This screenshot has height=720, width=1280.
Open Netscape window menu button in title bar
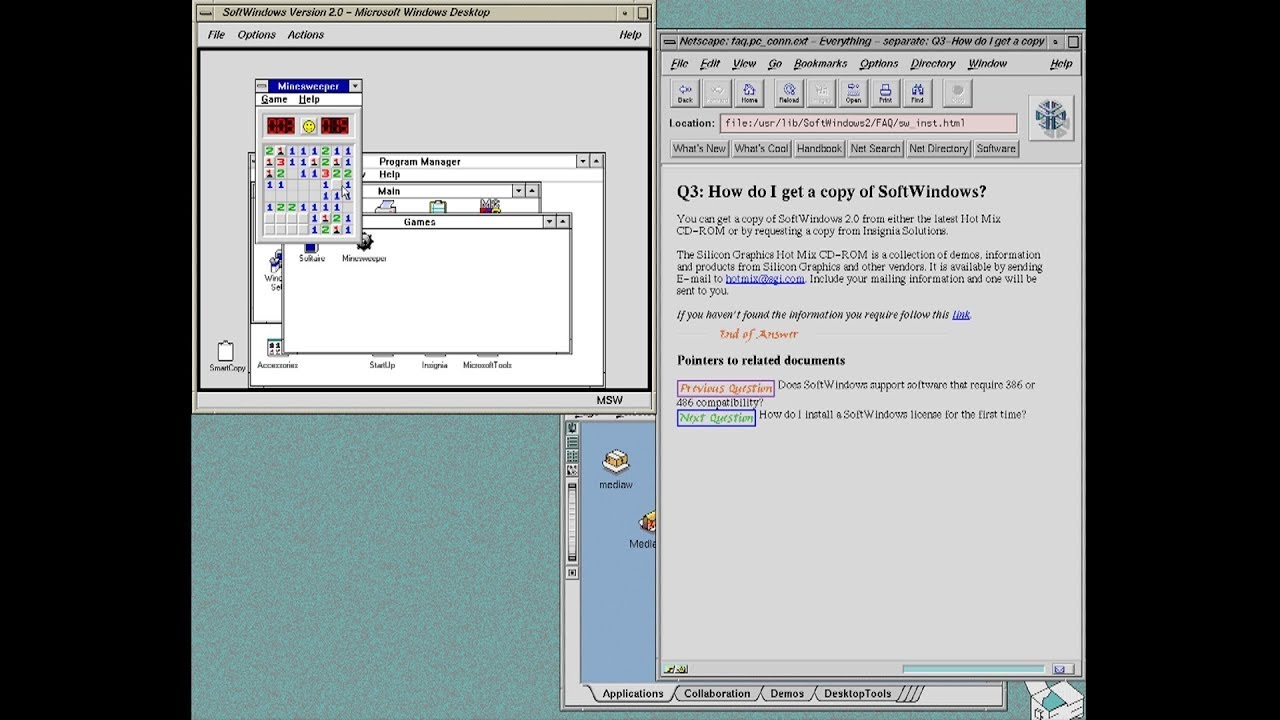(x=668, y=42)
